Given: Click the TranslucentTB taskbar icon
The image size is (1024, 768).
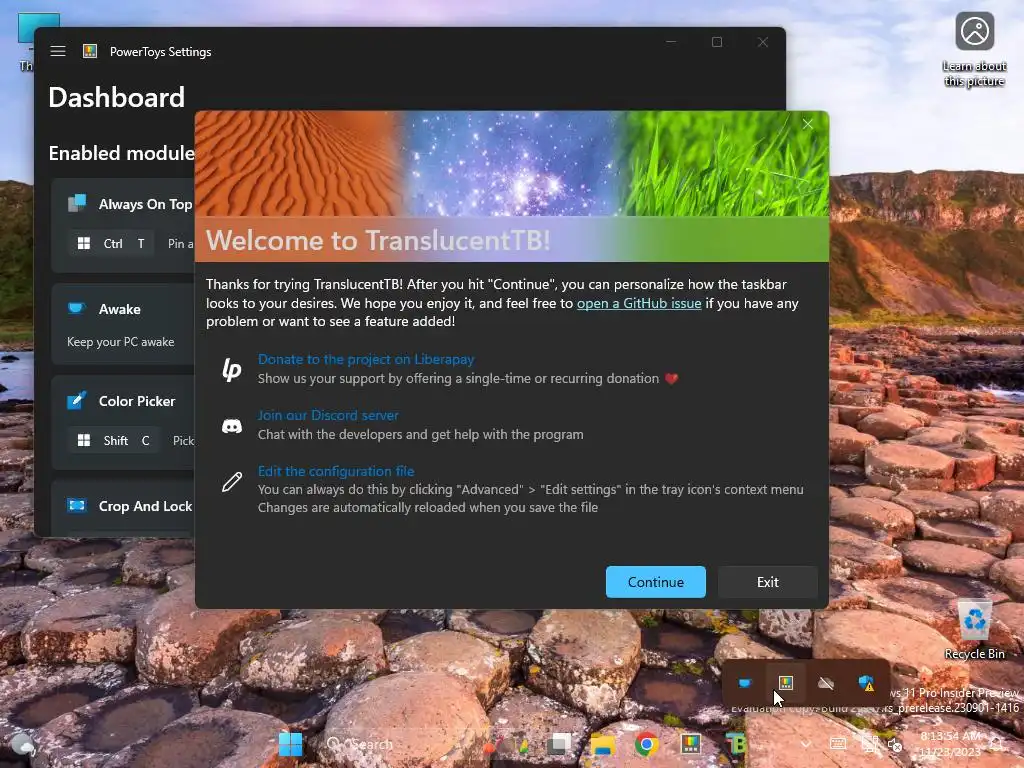Looking at the screenshot, I should click(735, 744).
